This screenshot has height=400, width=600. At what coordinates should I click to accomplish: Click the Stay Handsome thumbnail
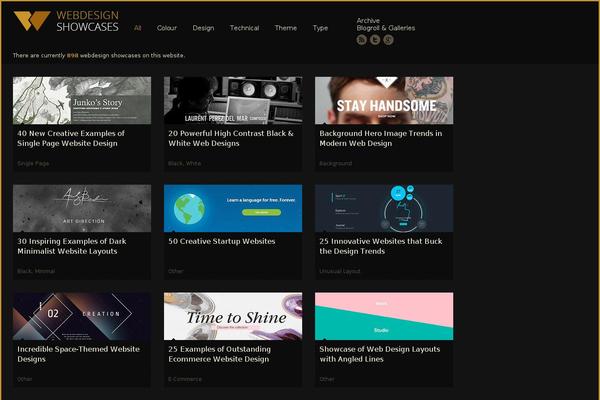384,100
